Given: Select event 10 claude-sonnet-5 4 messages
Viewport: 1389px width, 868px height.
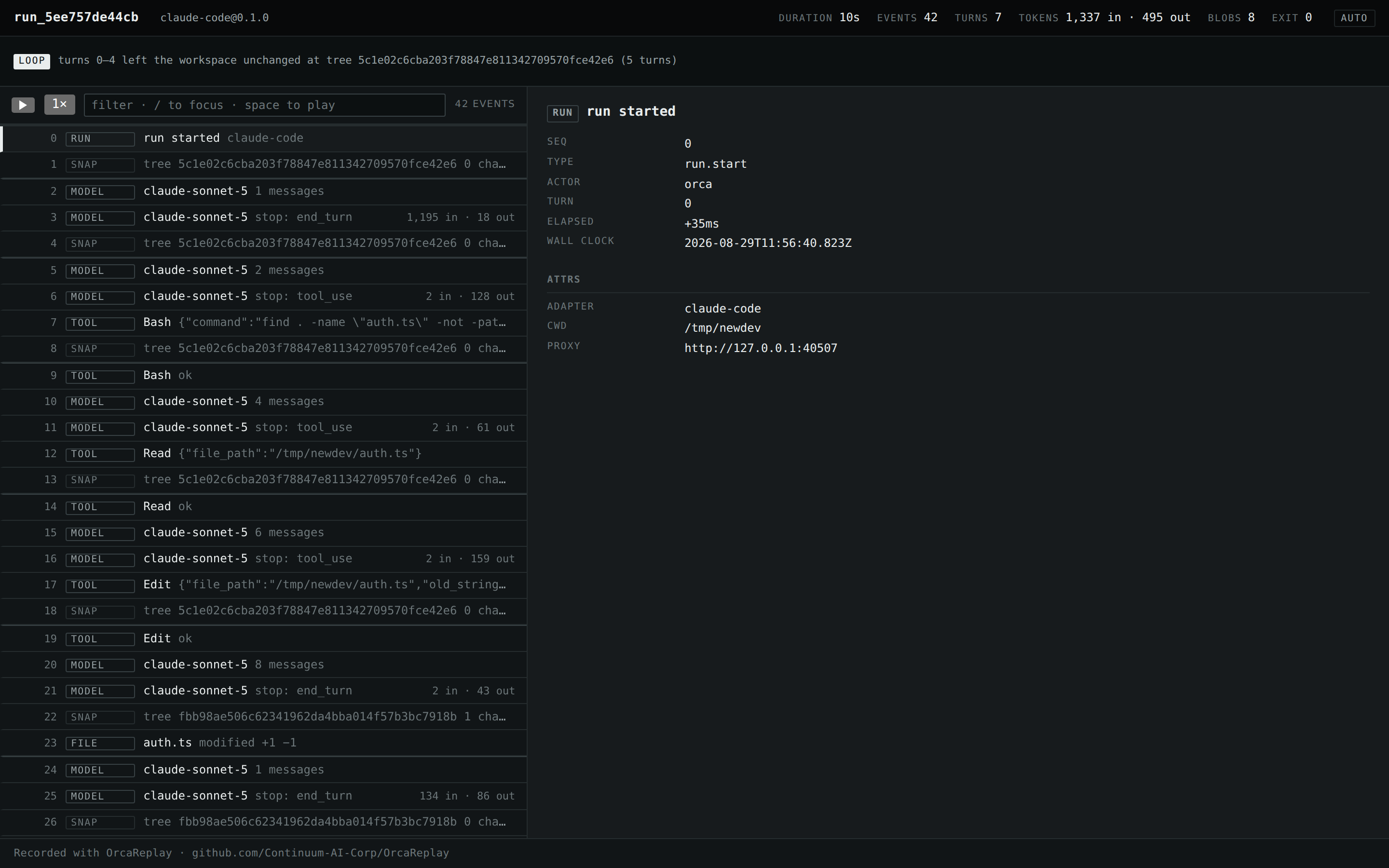Looking at the screenshot, I should pyautogui.click(x=263, y=402).
